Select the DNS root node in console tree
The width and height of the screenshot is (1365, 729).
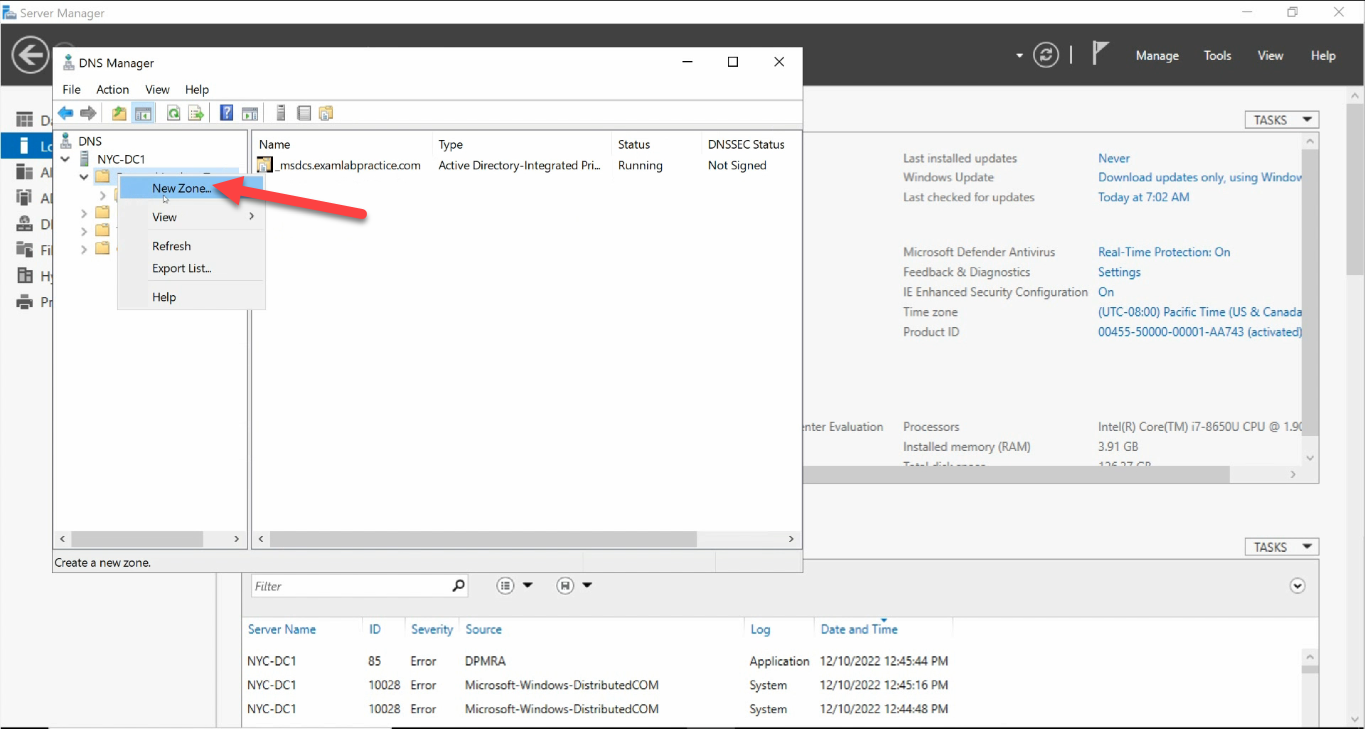point(90,141)
